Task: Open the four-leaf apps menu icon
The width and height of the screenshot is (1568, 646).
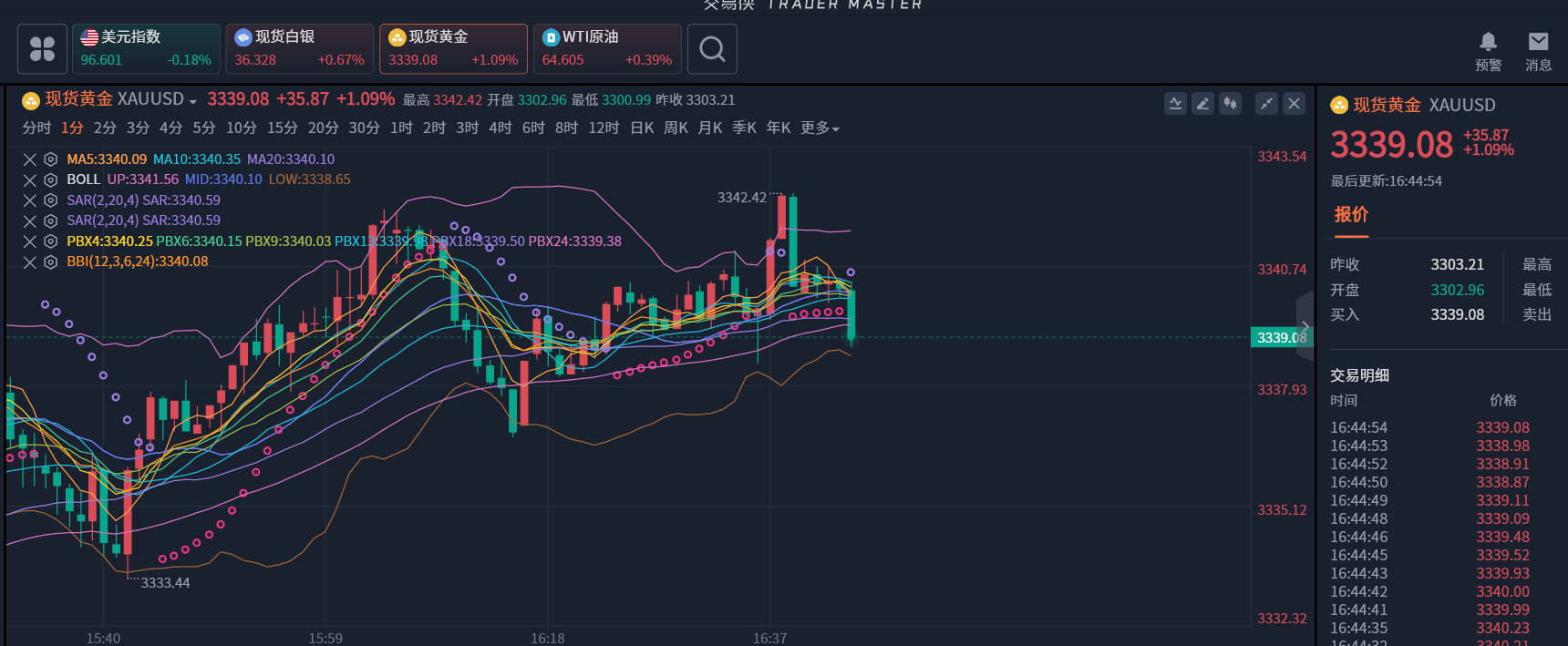Action: click(x=42, y=48)
